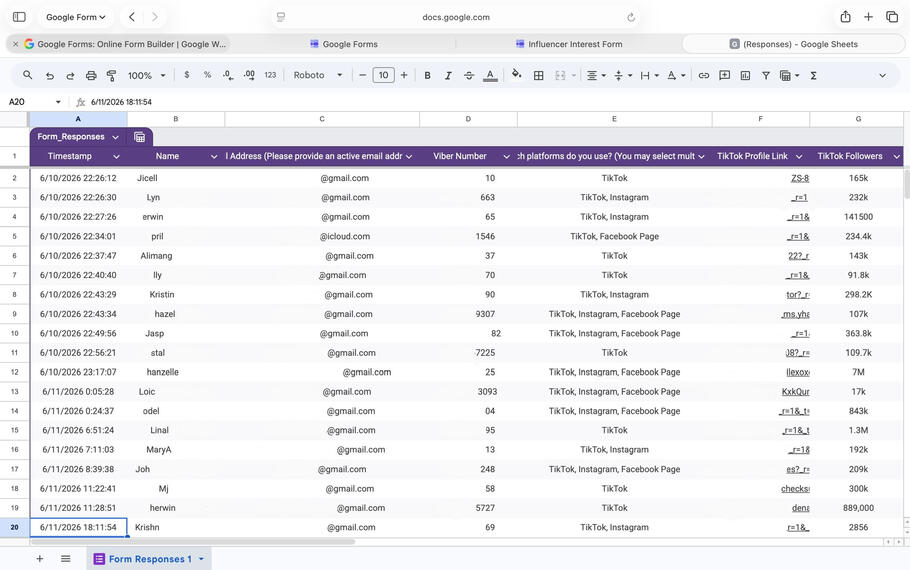Toggle the browser sidebar
910x570 pixels.
[19, 17]
